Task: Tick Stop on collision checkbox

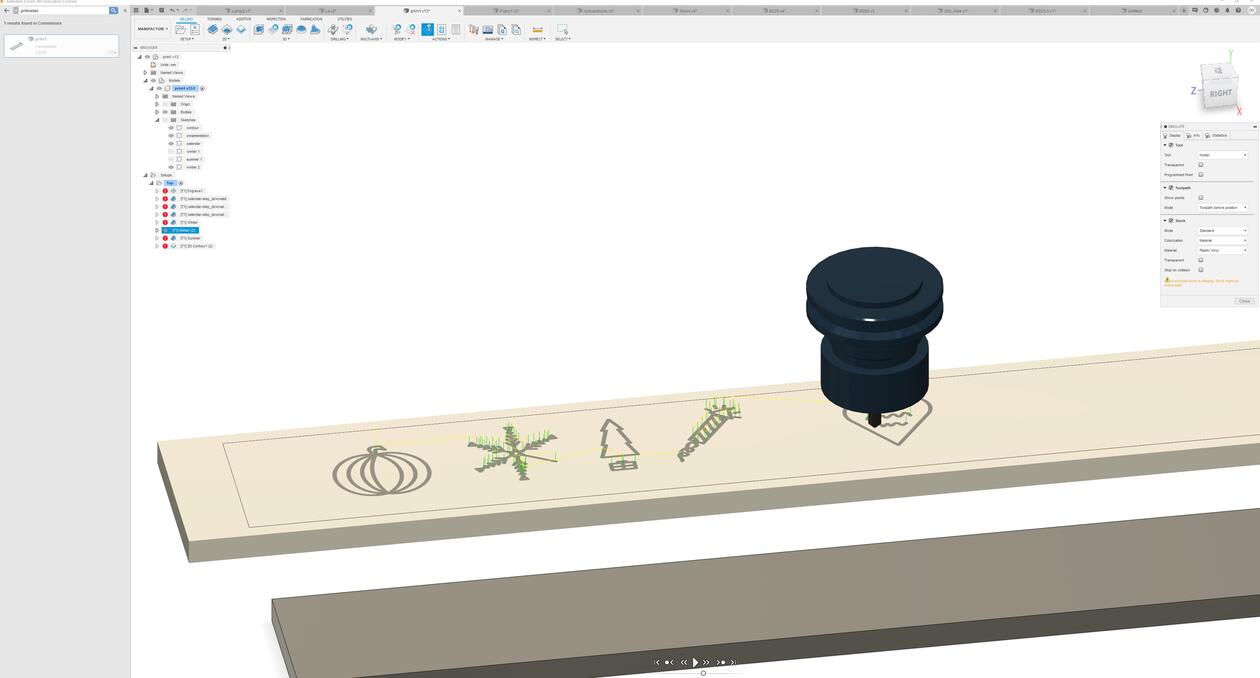Action: coord(1201,270)
